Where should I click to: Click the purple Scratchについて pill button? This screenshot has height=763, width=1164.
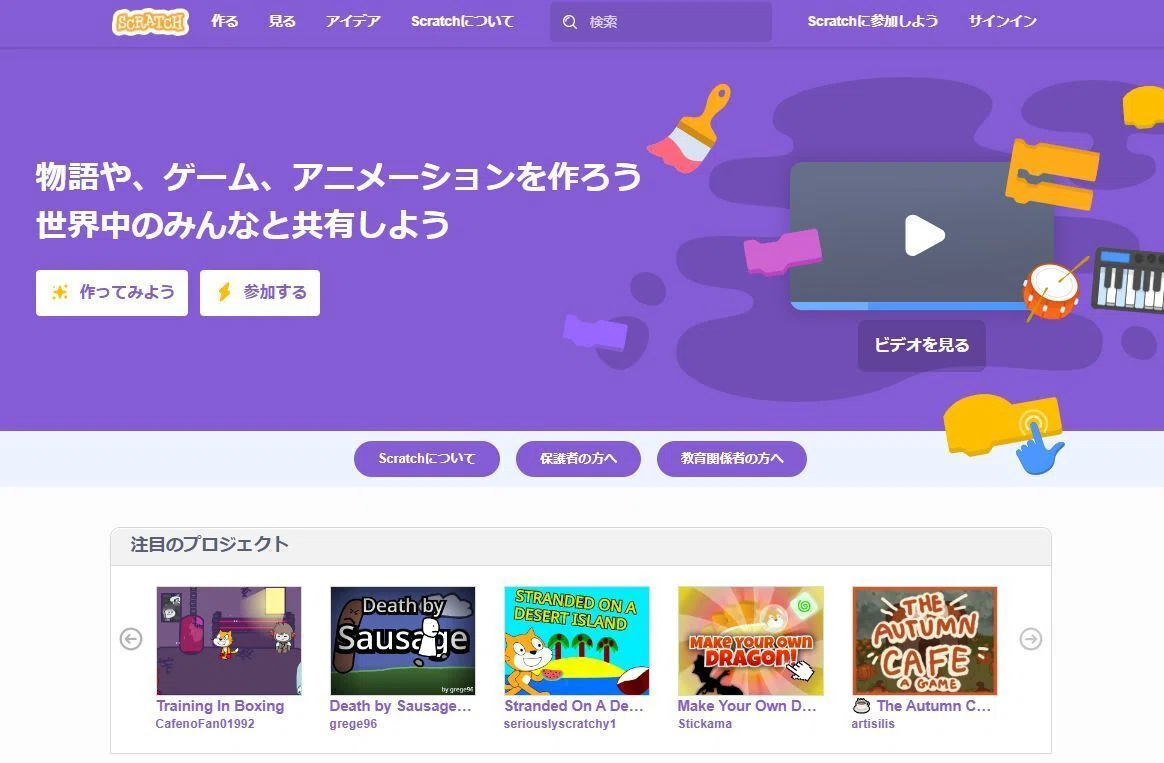pos(427,459)
